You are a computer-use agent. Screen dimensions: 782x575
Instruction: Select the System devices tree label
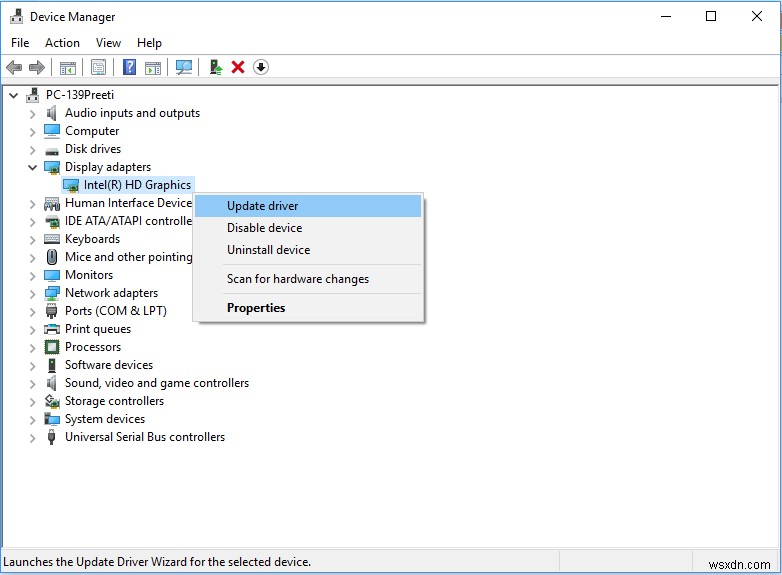(x=105, y=419)
